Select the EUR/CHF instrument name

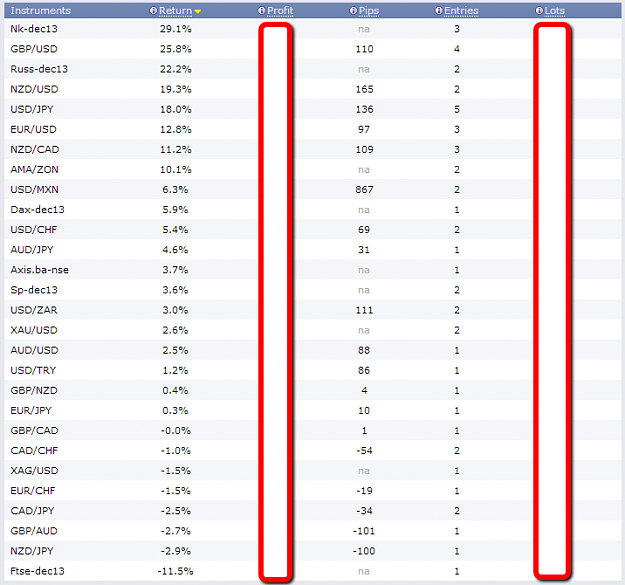point(33,491)
